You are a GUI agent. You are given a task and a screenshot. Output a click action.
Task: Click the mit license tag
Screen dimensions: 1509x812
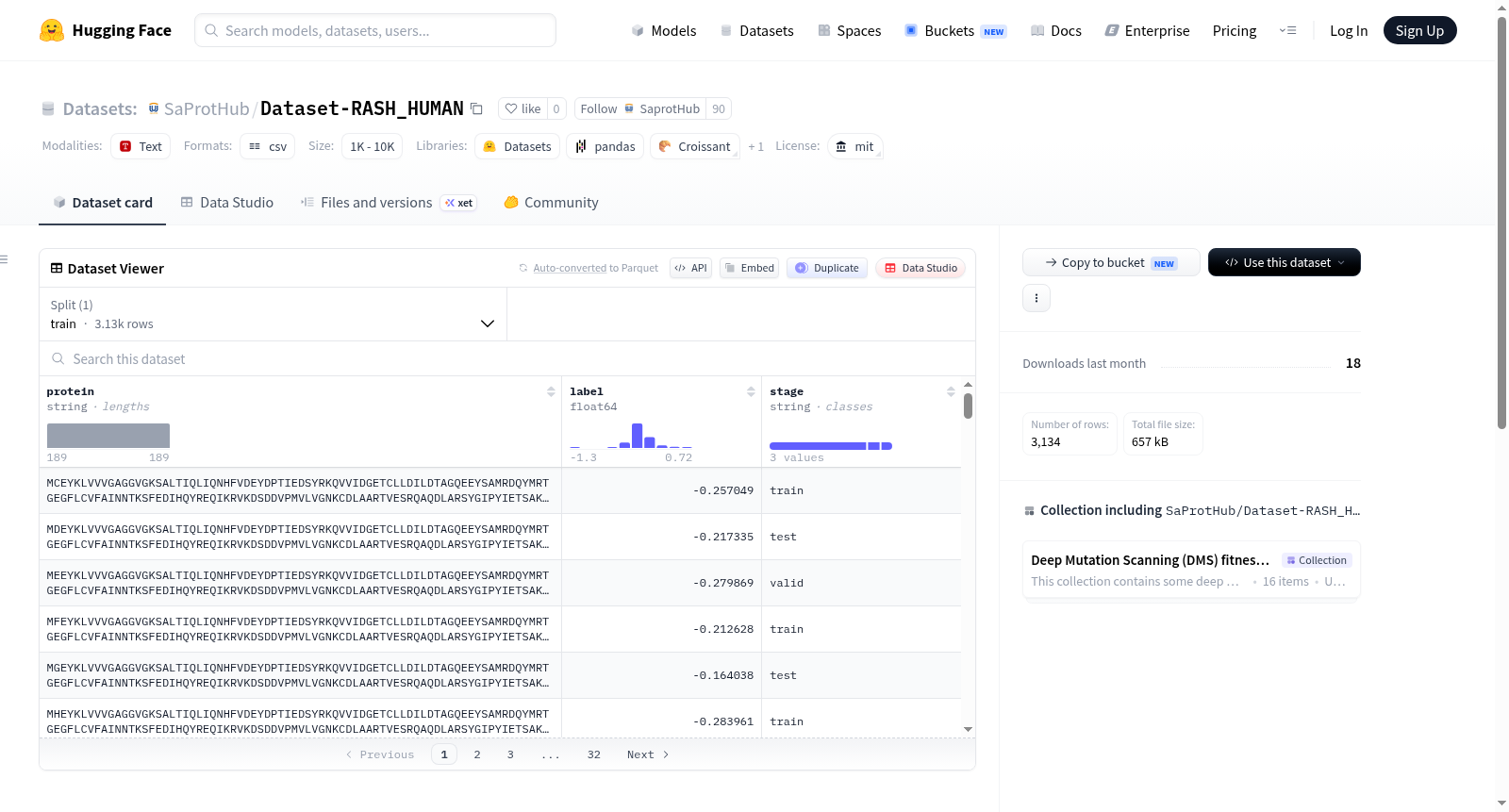click(854, 146)
